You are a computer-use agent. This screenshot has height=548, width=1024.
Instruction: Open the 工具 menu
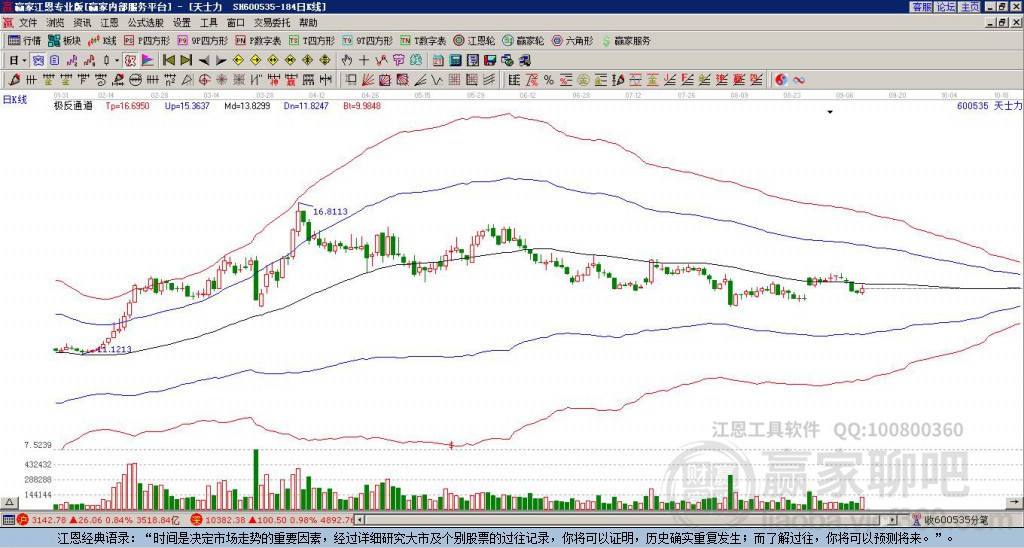208,23
